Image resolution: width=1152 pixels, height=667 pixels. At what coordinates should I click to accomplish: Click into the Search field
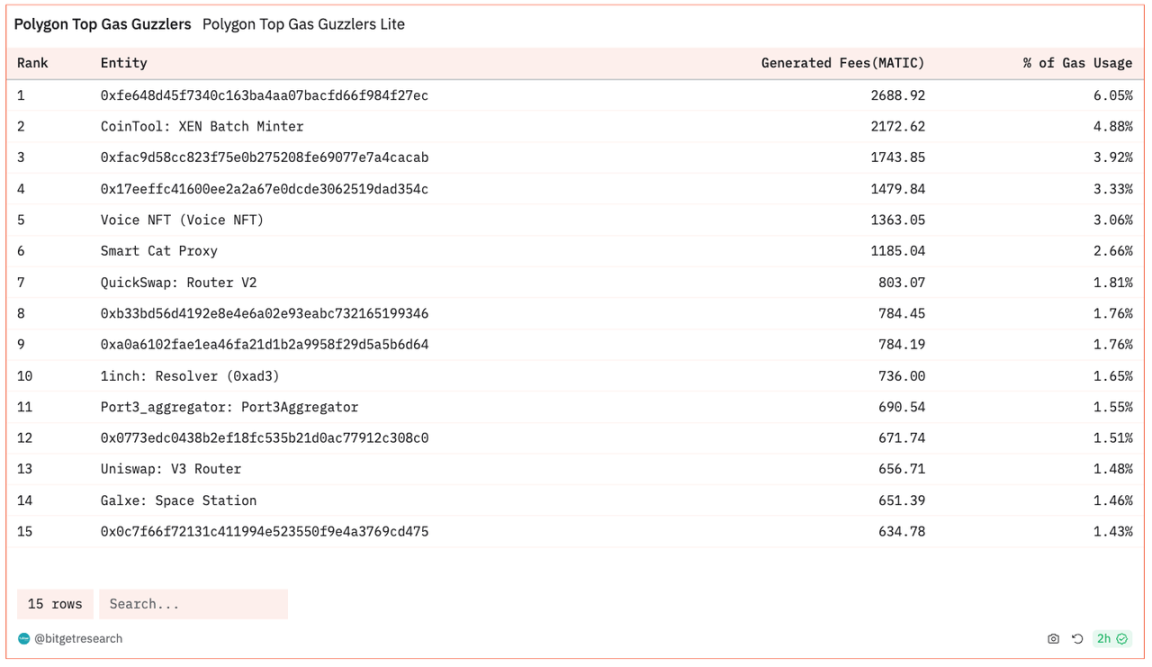pyautogui.click(x=193, y=604)
